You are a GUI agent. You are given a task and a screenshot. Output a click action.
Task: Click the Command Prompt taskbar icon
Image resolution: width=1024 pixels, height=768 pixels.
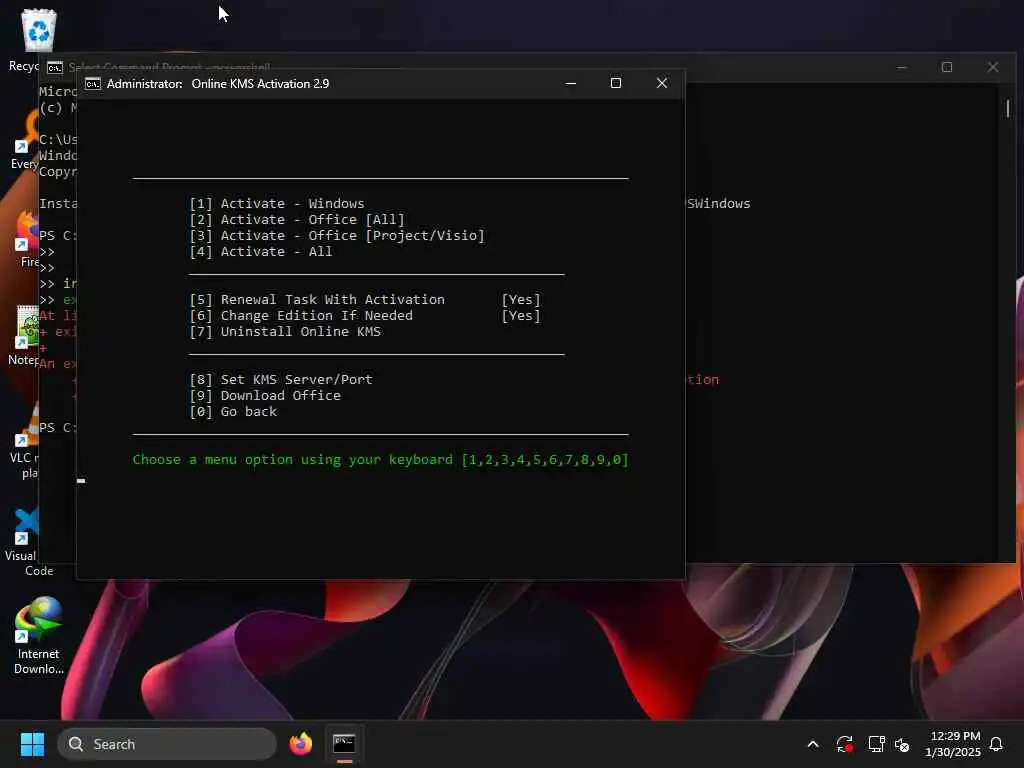[x=344, y=744]
